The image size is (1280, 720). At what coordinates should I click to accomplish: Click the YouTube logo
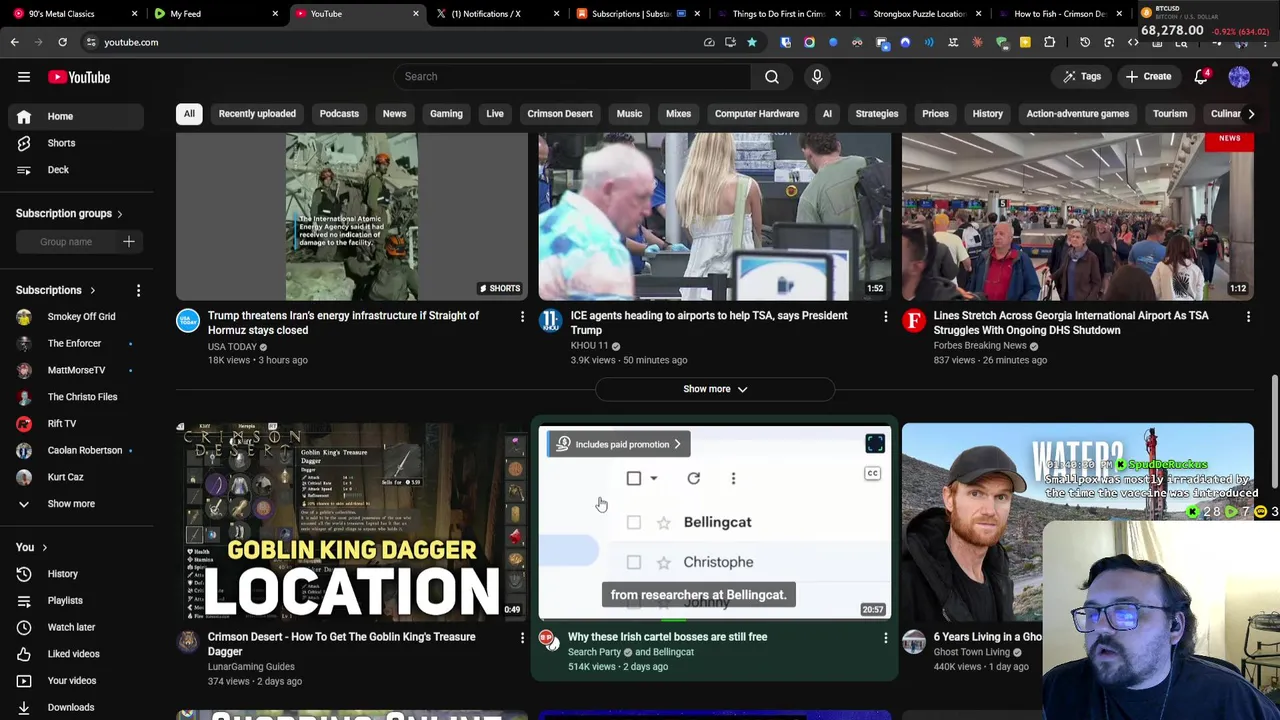point(79,77)
